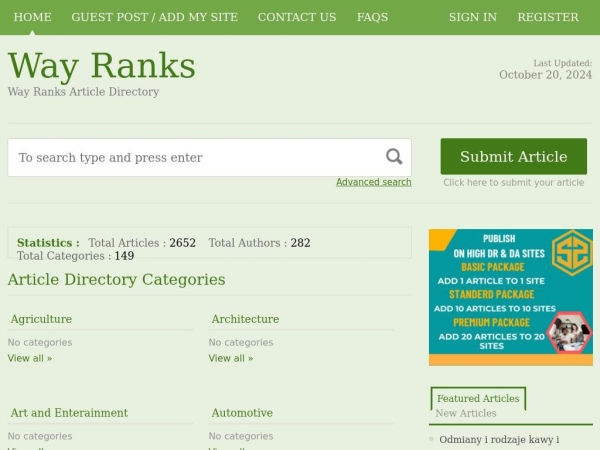
Task: Switch to the New Articles tab
Action: (466, 413)
